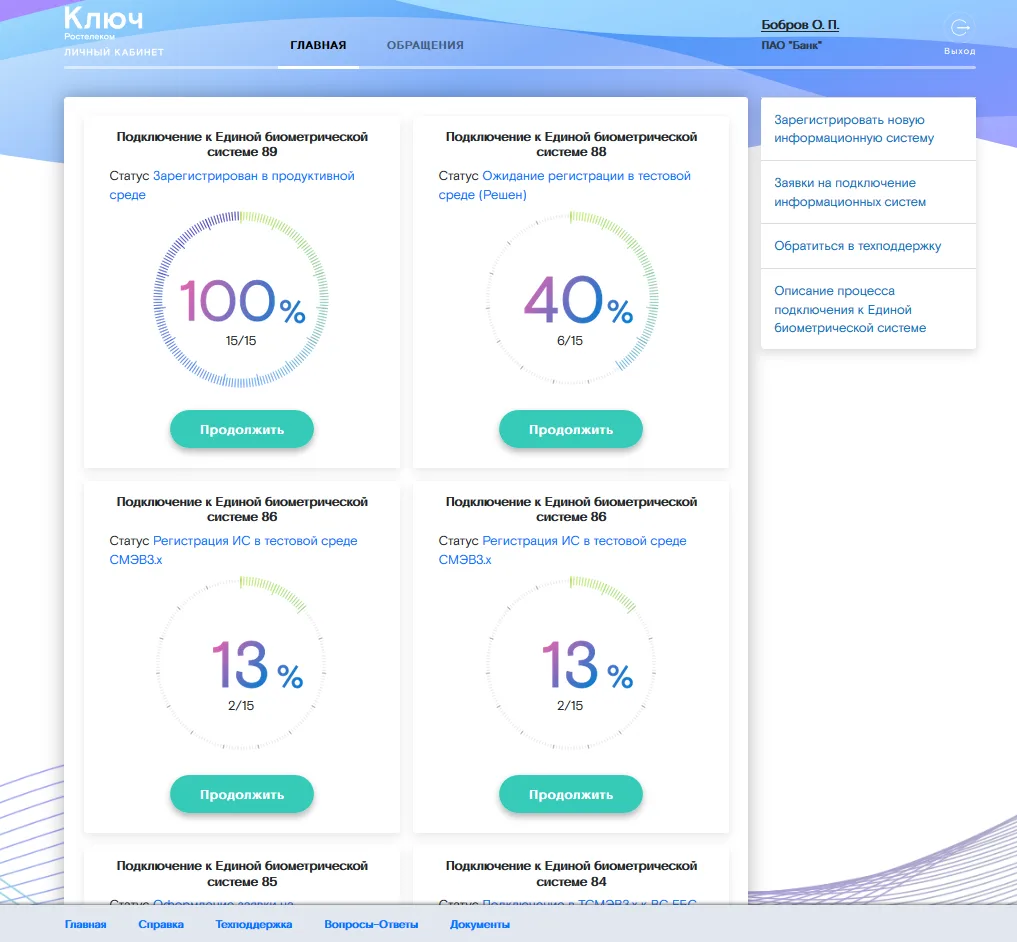Click title Подключение к Единой биометрической системе 85

coord(242,873)
